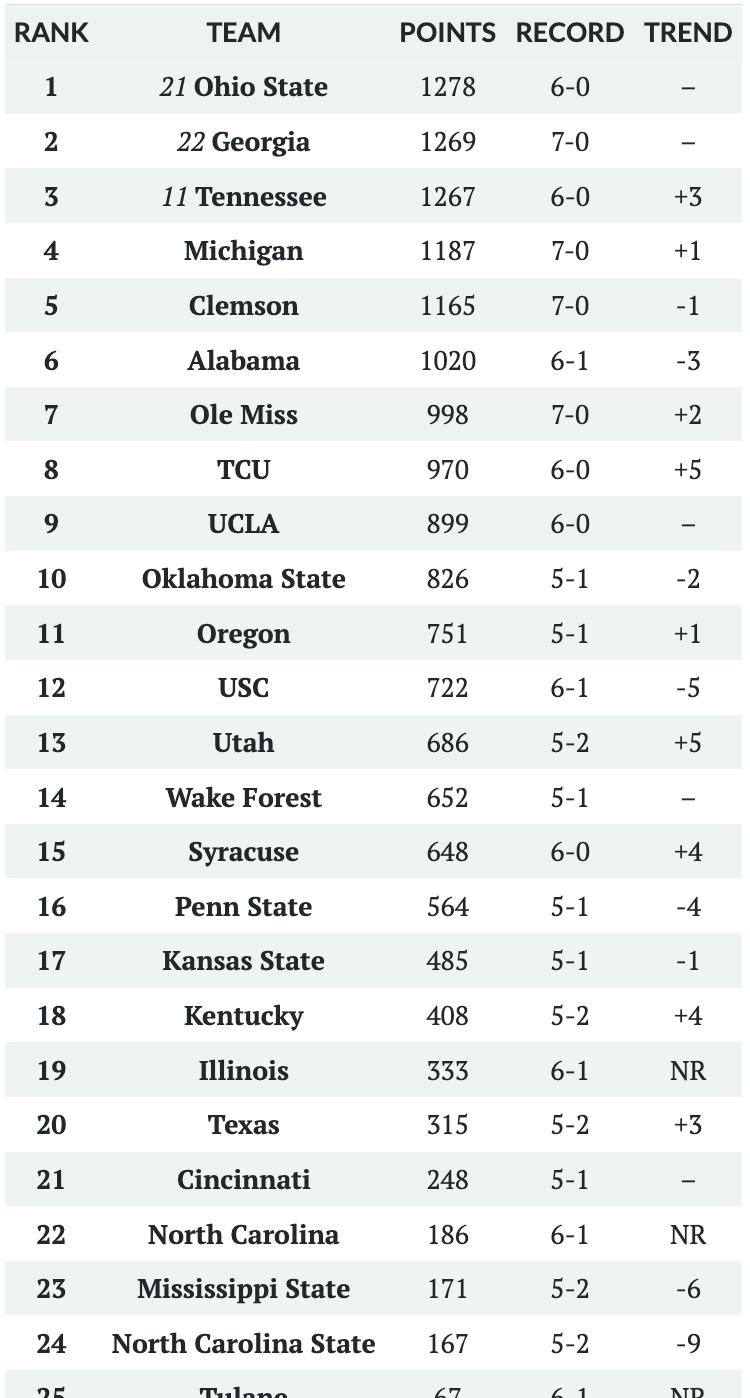The image size is (750, 1398).
Task: Click Mississippi State's 5-2 record
Action: point(569,1289)
